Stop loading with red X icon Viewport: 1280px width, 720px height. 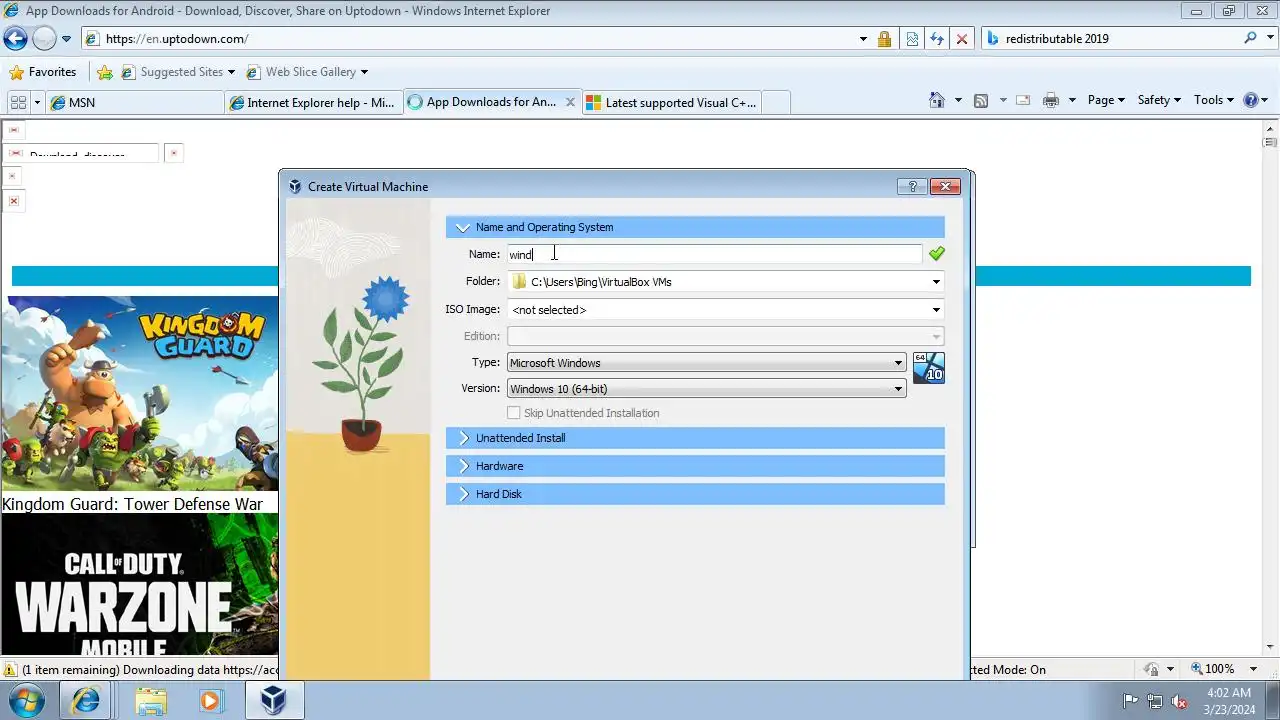click(x=962, y=39)
